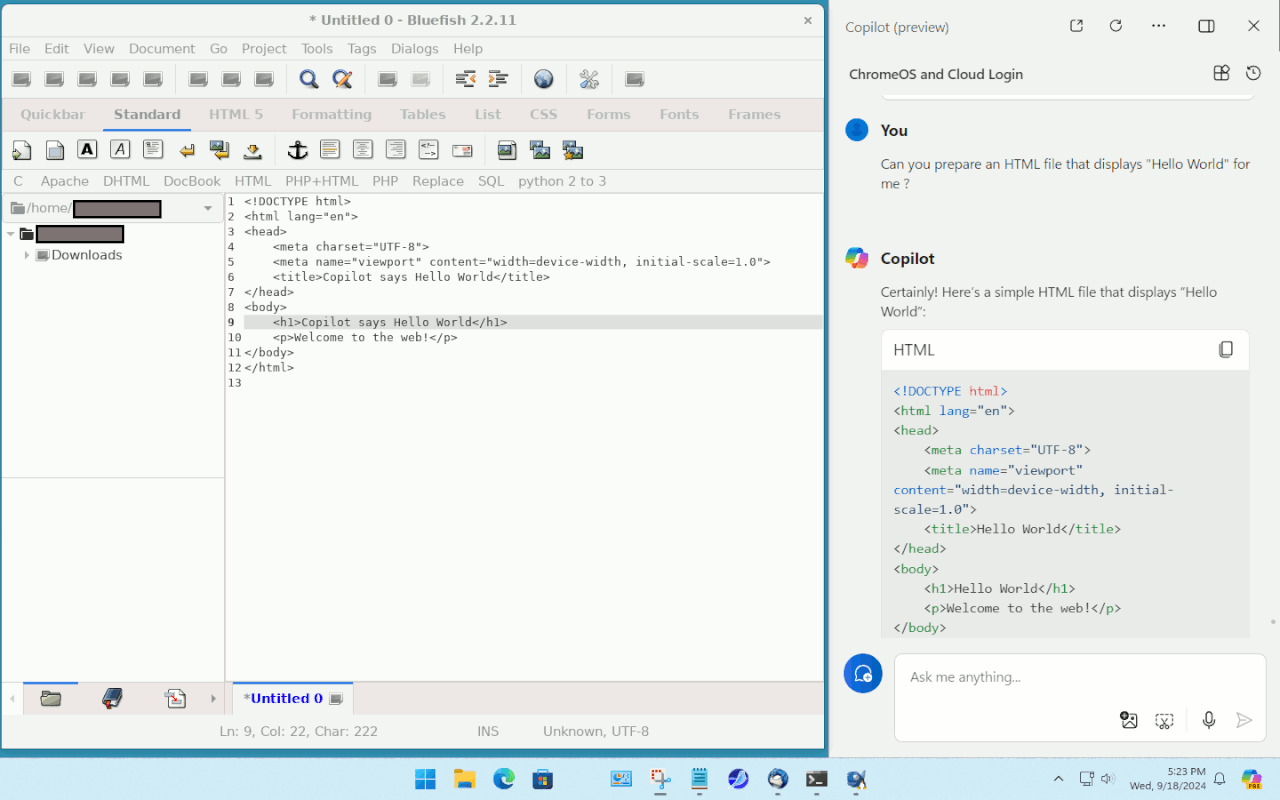The width and height of the screenshot is (1280, 800).
Task: Insert a Paragraph tag icon
Action: (153, 150)
